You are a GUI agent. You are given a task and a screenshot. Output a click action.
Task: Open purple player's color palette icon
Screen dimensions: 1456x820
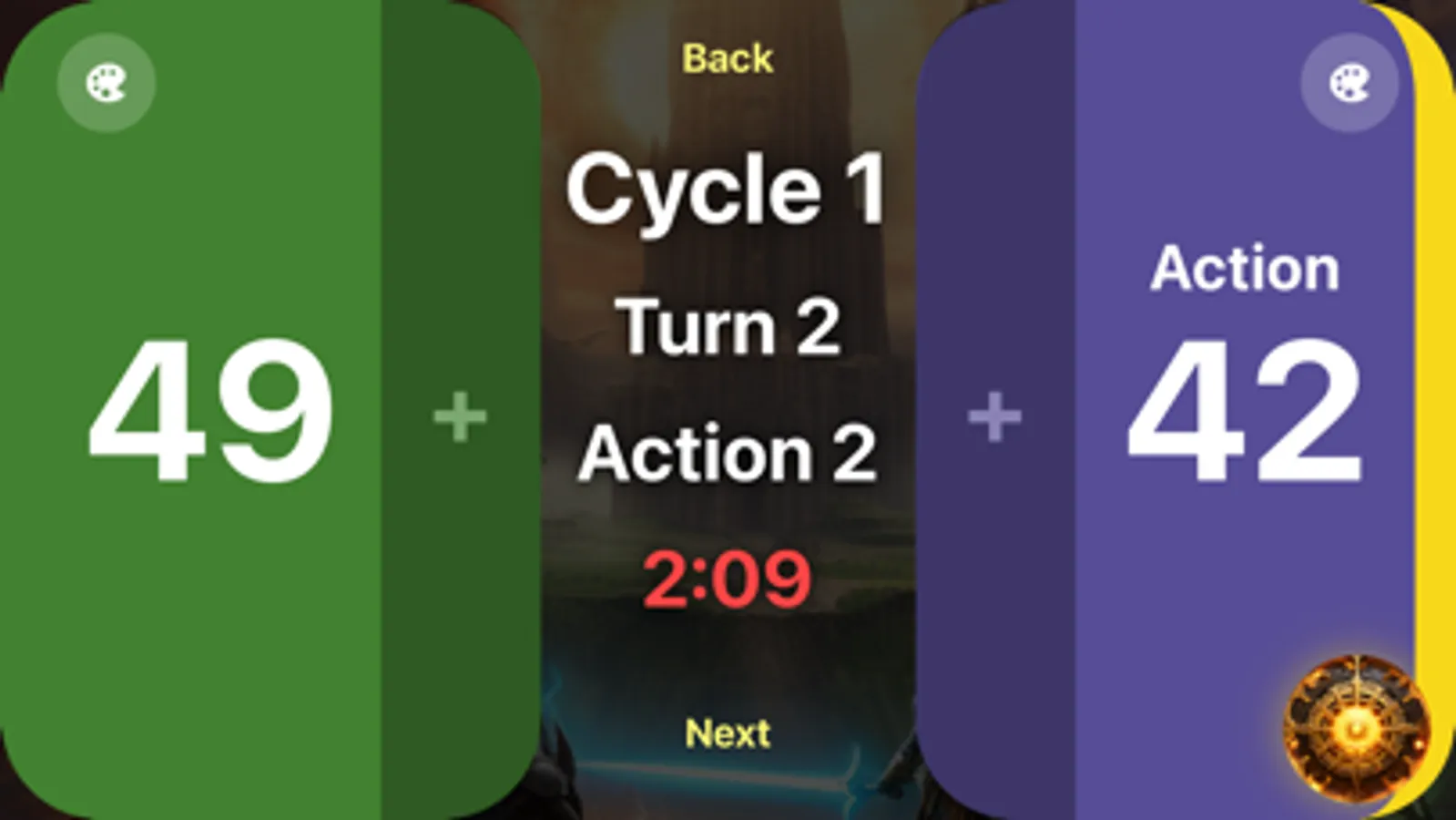[1349, 83]
